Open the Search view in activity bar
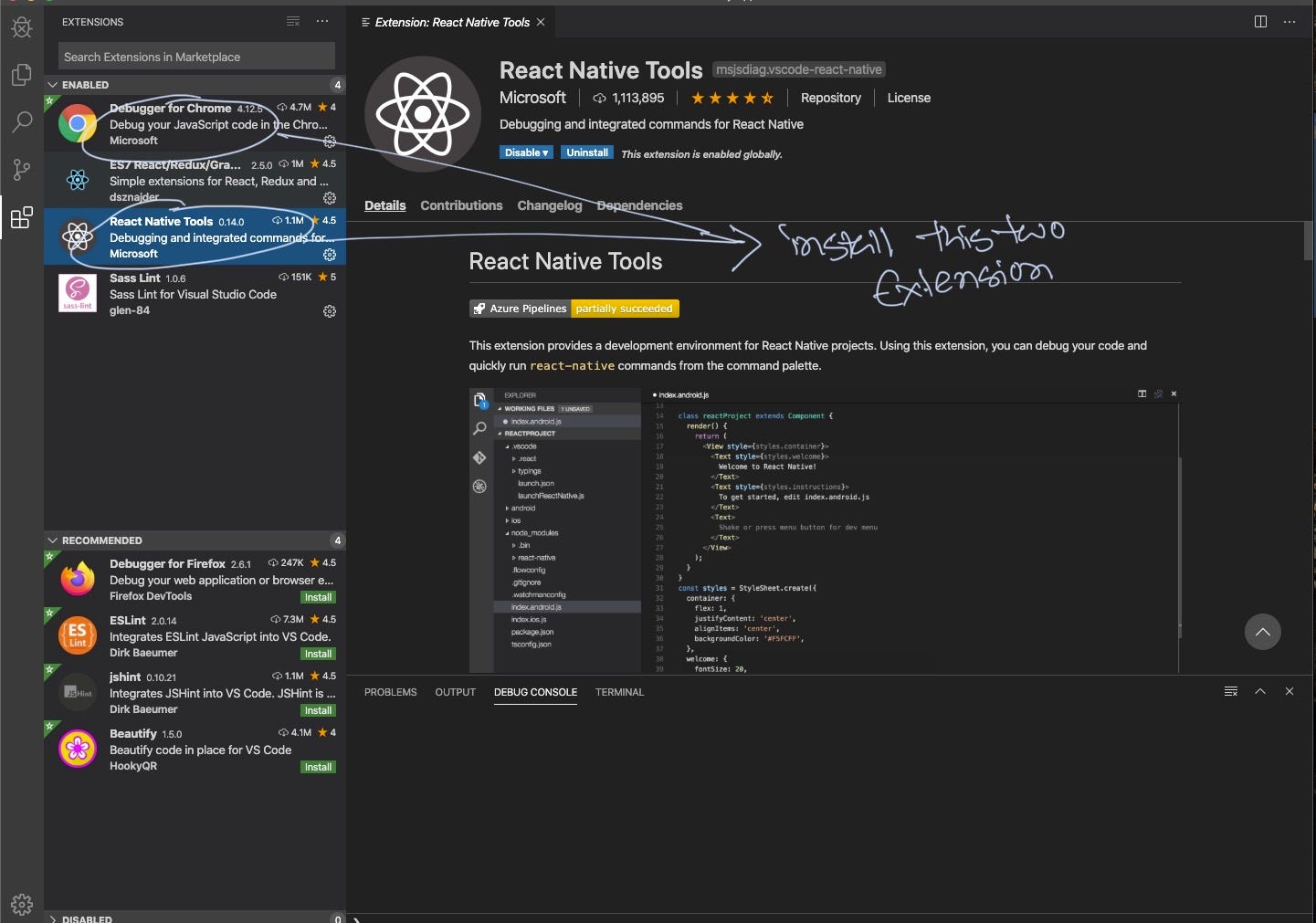The height and width of the screenshot is (923, 1316). click(x=22, y=122)
